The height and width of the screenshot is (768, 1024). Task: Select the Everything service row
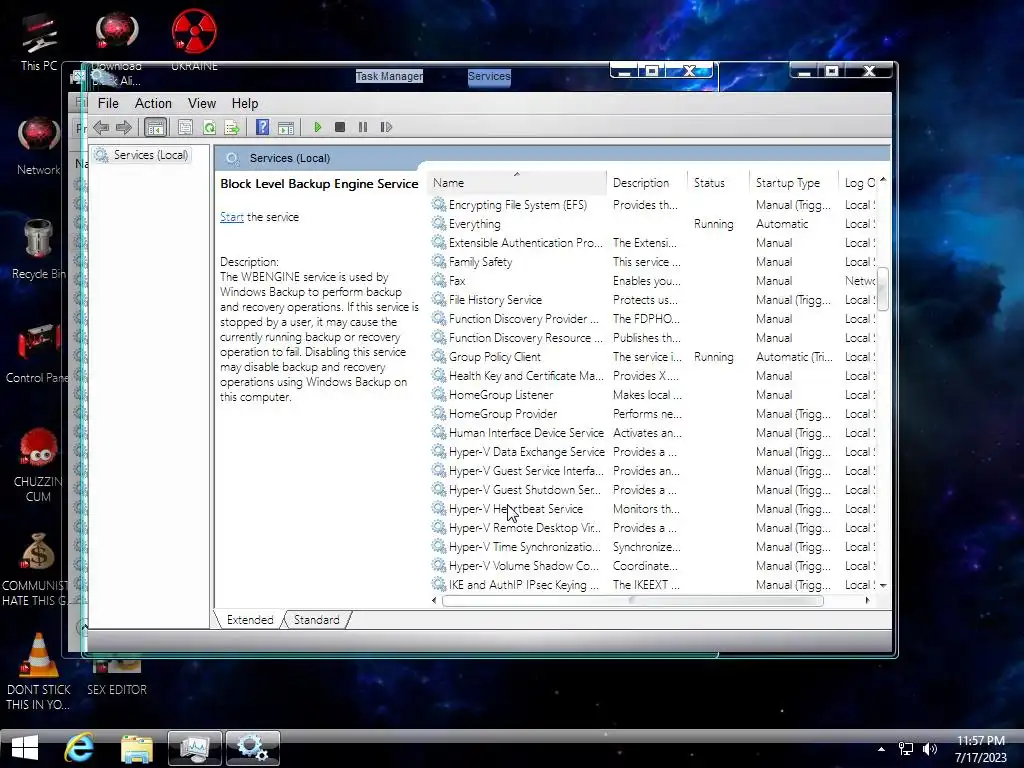coord(653,224)
